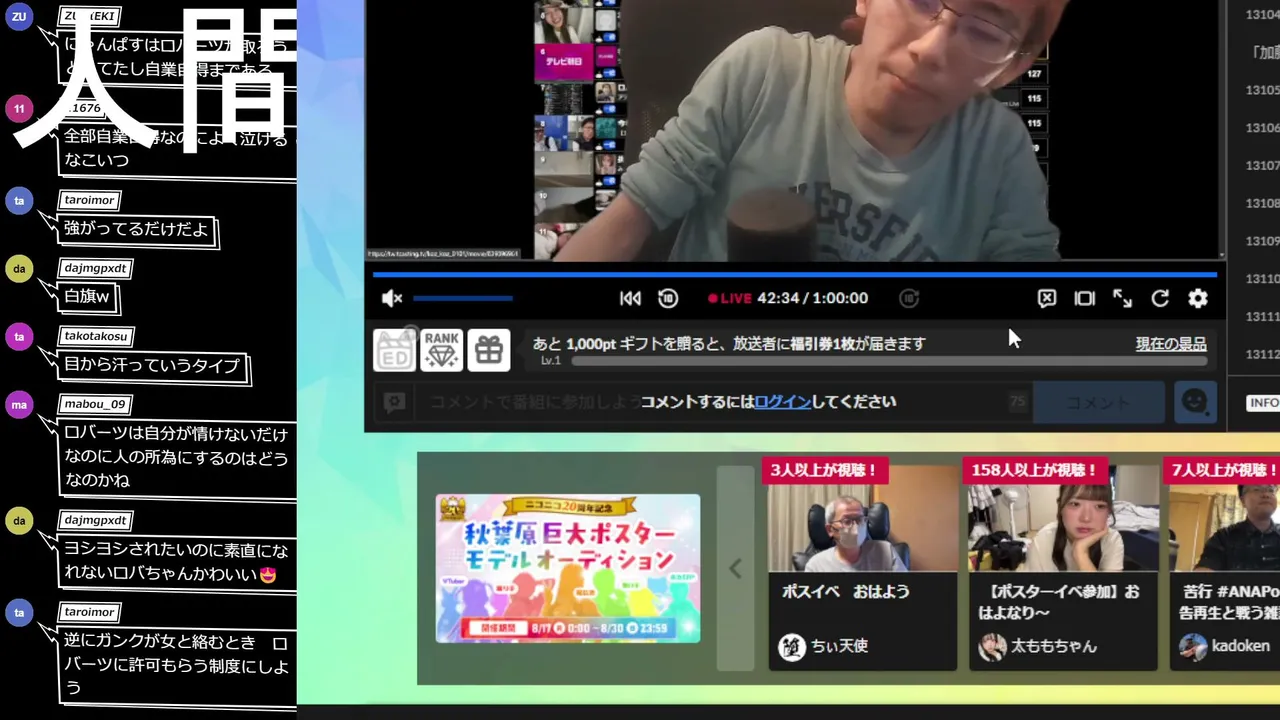Reload the player icon
1280x720 pixels.
tap(1160, 298)
